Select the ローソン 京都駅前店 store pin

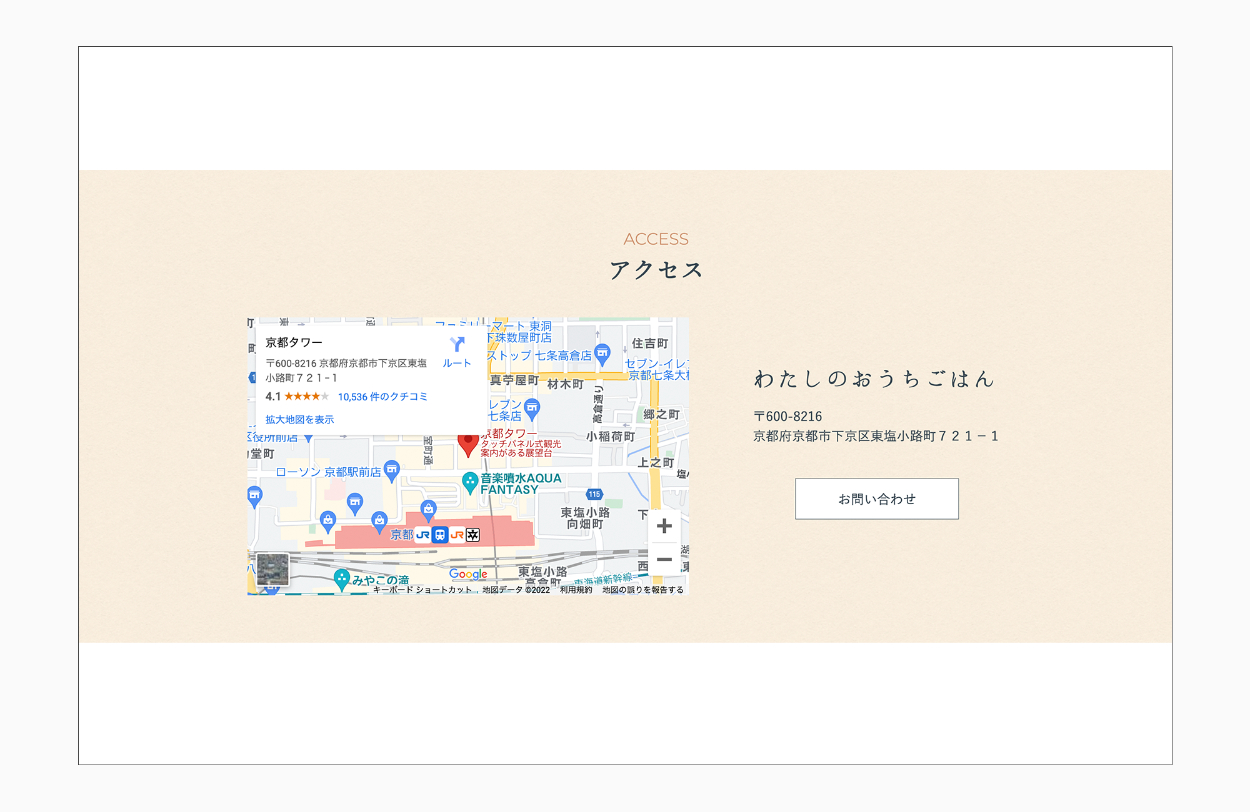392,469
